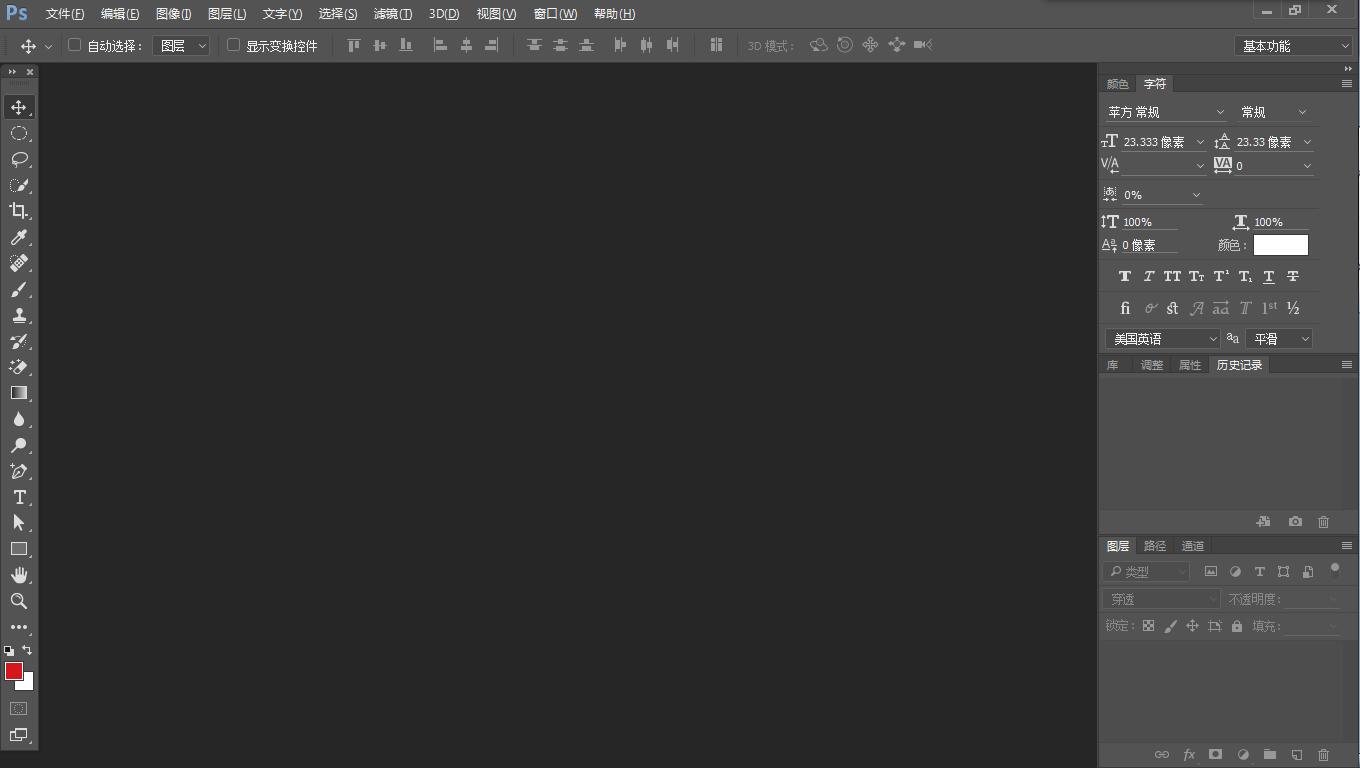This screenshot has height=768, width=1360.
Task: Click the Auto-Align Layers icon in options bar
Action: click(716, 45)
